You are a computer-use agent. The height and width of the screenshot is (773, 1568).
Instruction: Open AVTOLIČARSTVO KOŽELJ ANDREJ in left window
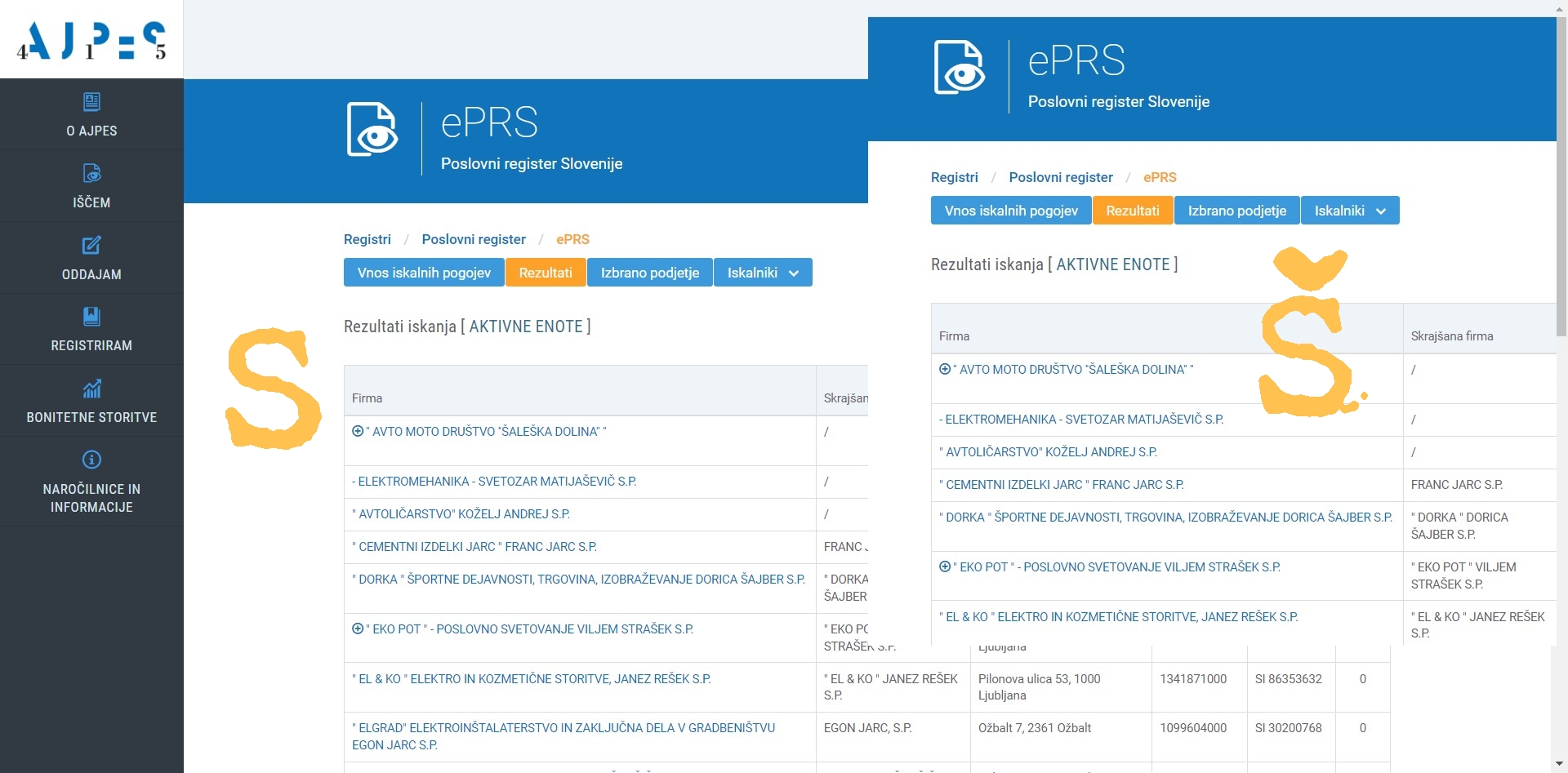pos(461,514)
